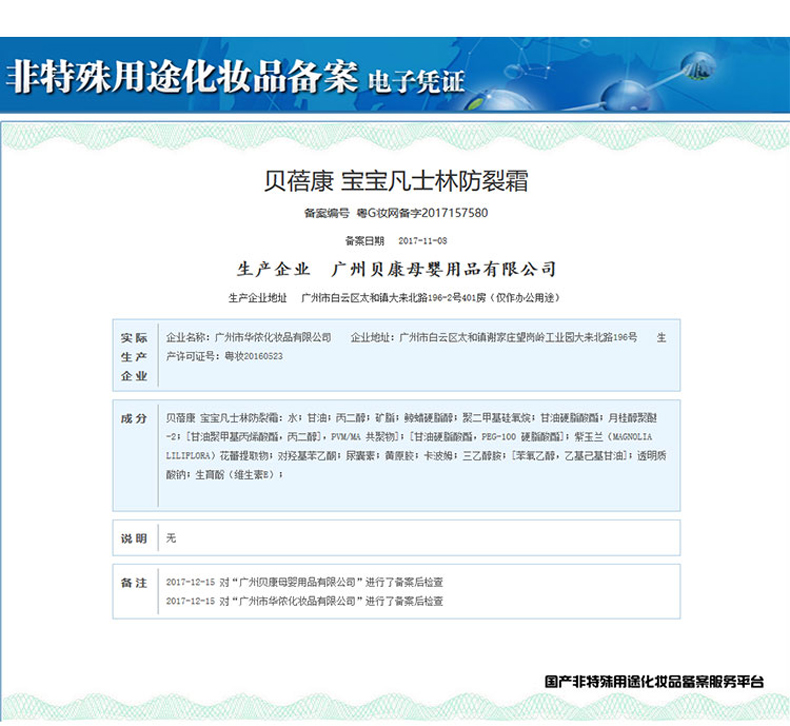Click company name "广州贝康母婴用品有限公司" in heading
The image size is (790, 726).
click(444, 269)
